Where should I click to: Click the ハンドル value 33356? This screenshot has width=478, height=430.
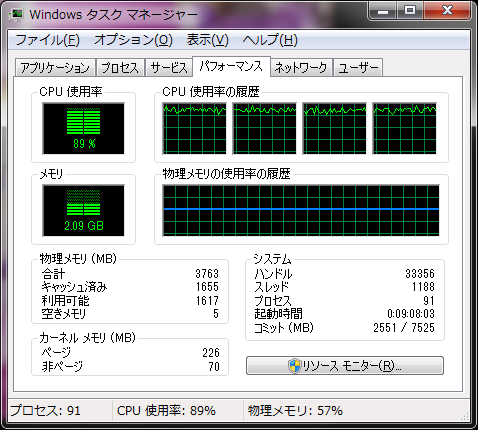point(420,274)
